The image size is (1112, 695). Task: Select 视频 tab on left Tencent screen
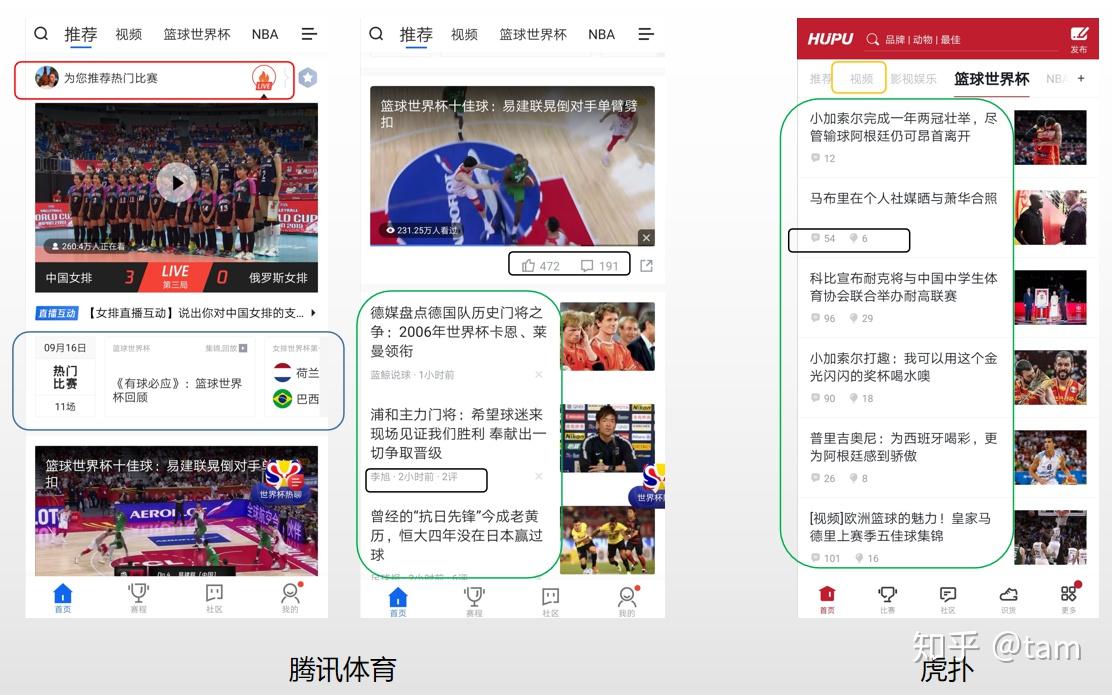128,34
